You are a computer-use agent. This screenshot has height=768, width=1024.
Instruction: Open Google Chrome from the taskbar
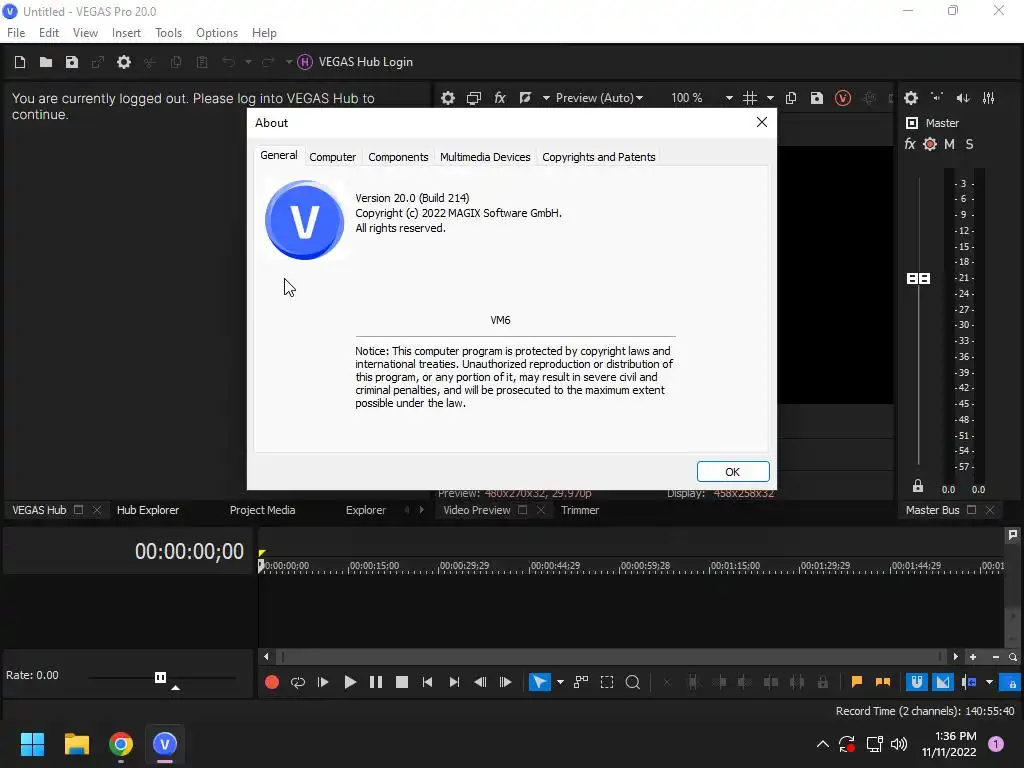(121, 744)
